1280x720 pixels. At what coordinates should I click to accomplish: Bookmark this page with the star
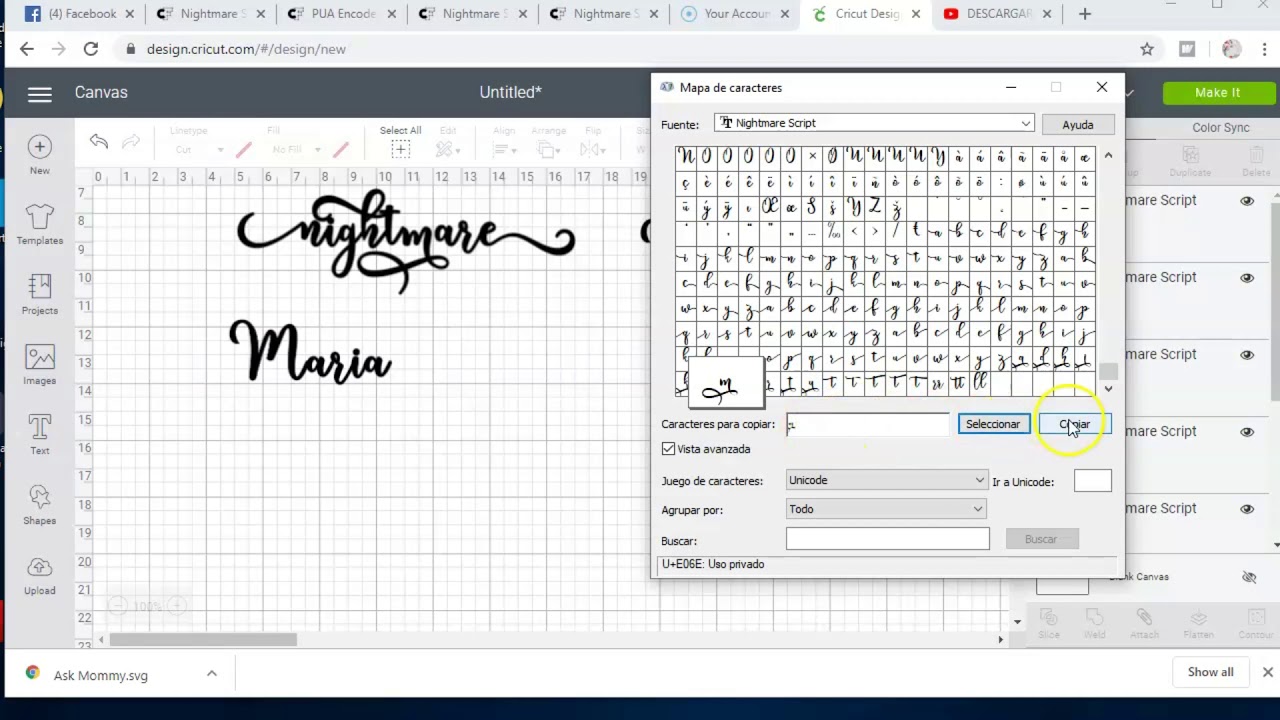[x=1147, y=49]
